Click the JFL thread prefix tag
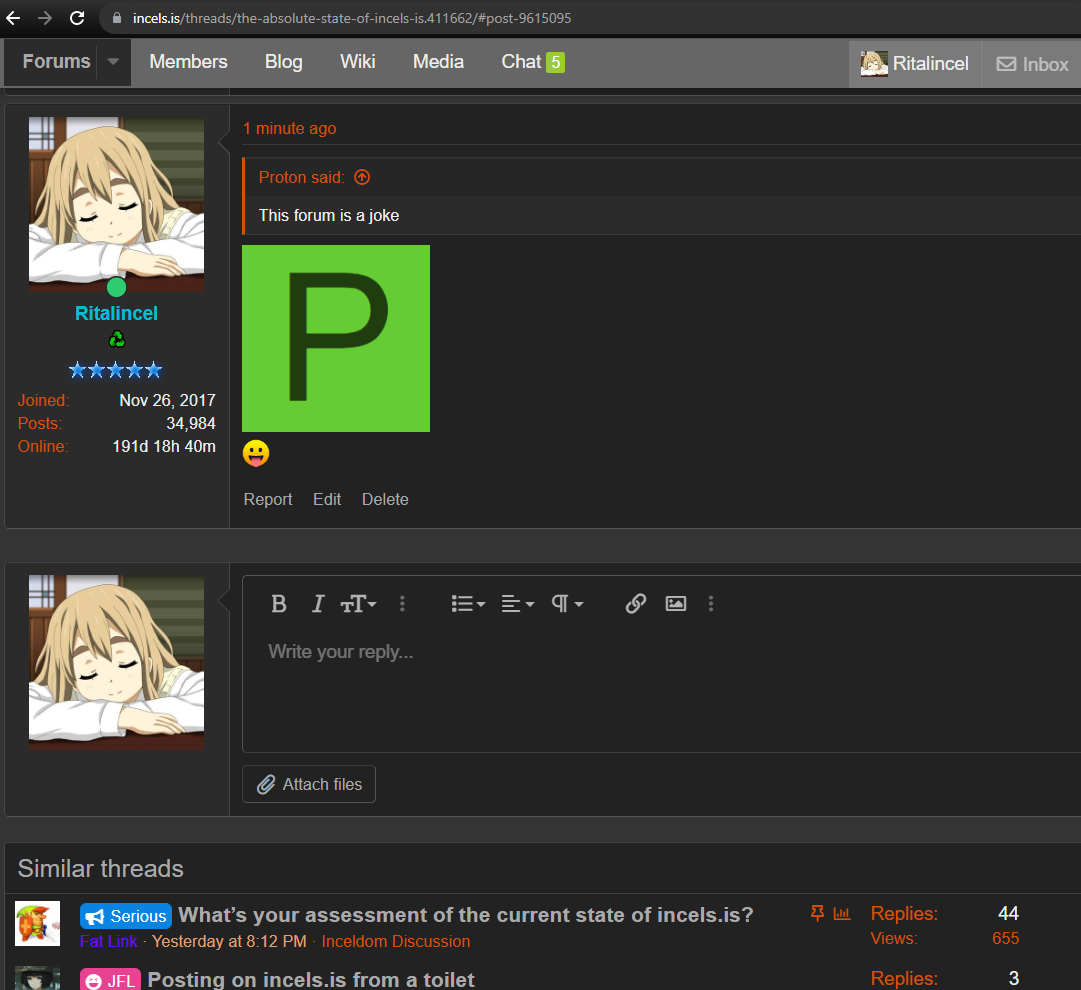The height and width of the screenshot is (990, 1081). click(x=110, y=980)
